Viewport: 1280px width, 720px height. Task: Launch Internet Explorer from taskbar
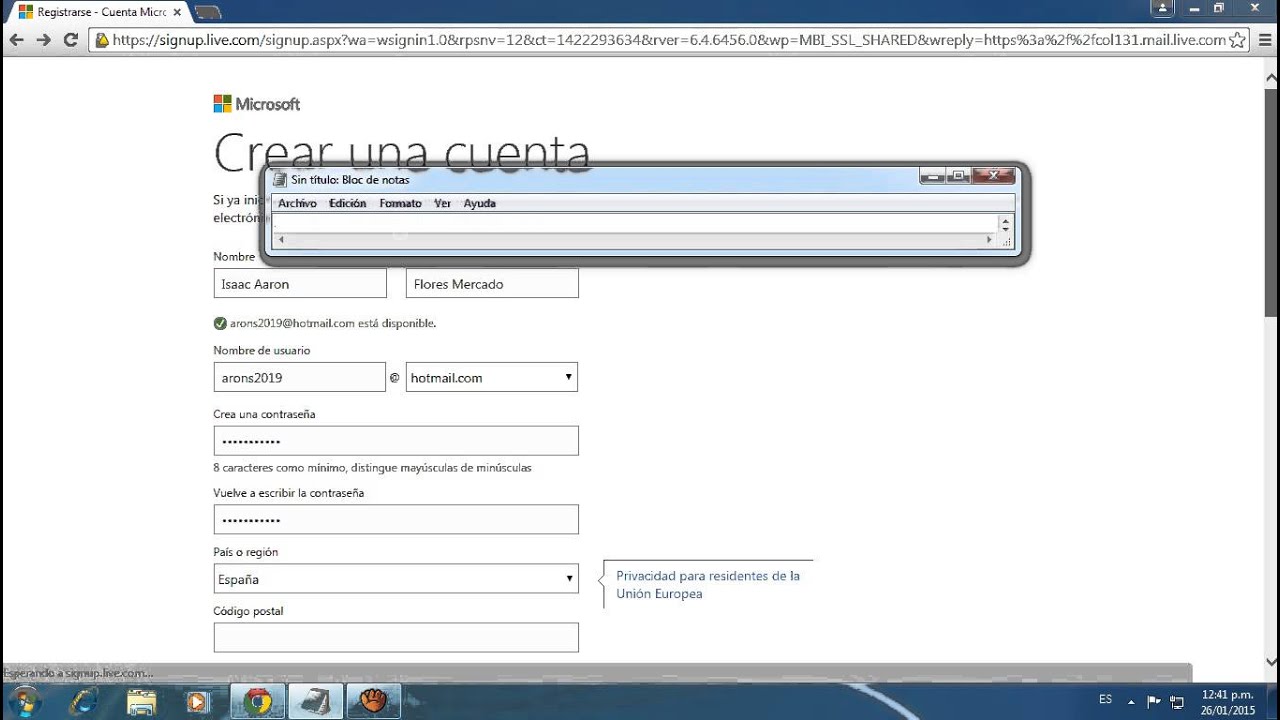pyautogui.click(x=84, y=700)
